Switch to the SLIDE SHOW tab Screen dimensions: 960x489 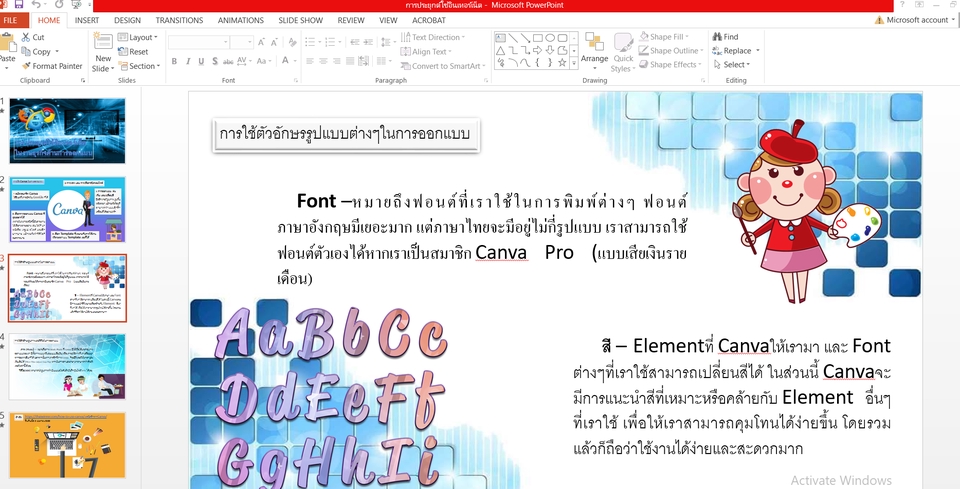pos(301,20)
